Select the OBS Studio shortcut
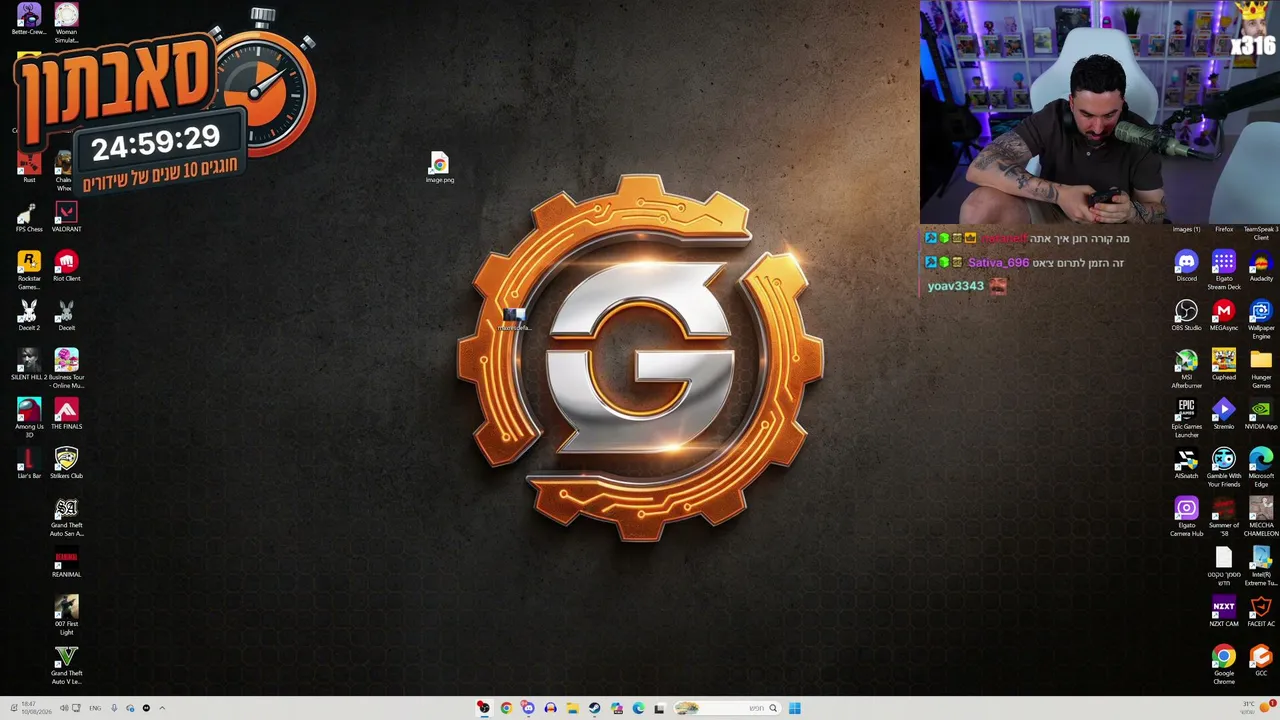The width and height of the screenshot is (1280, 720). pyautogui.click(x=1186, y=315)
